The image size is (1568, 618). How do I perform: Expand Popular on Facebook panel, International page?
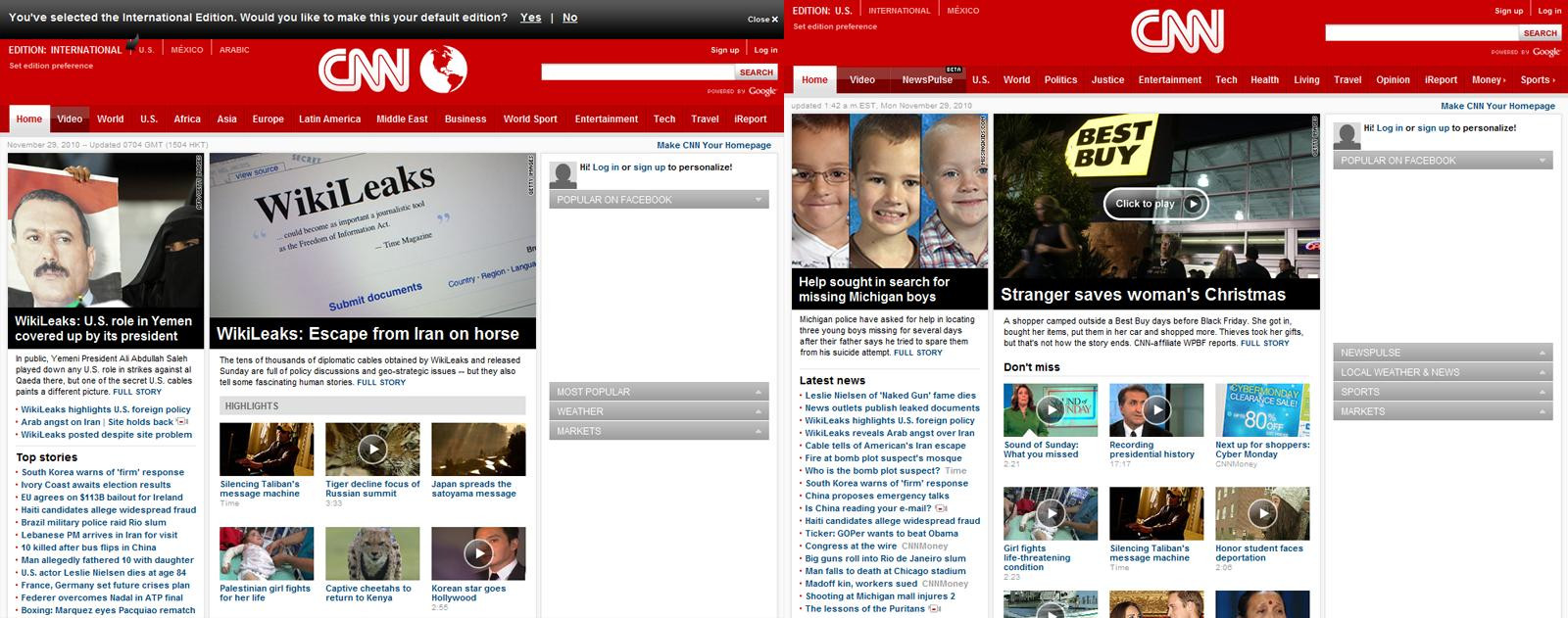click(659, 200)
